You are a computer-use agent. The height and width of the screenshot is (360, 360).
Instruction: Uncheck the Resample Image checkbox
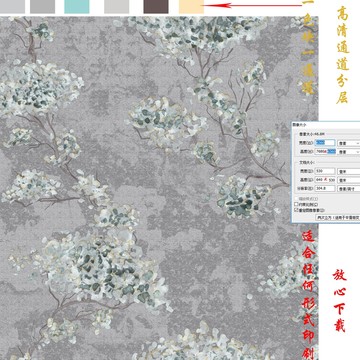coord(296,210)
